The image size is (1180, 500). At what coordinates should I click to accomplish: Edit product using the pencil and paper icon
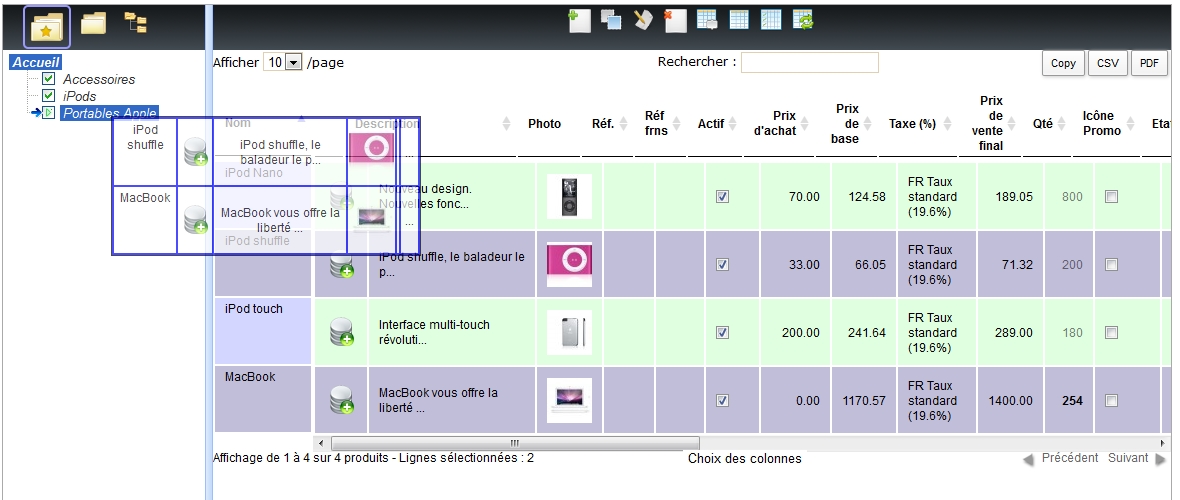click(x=642, y=20)
